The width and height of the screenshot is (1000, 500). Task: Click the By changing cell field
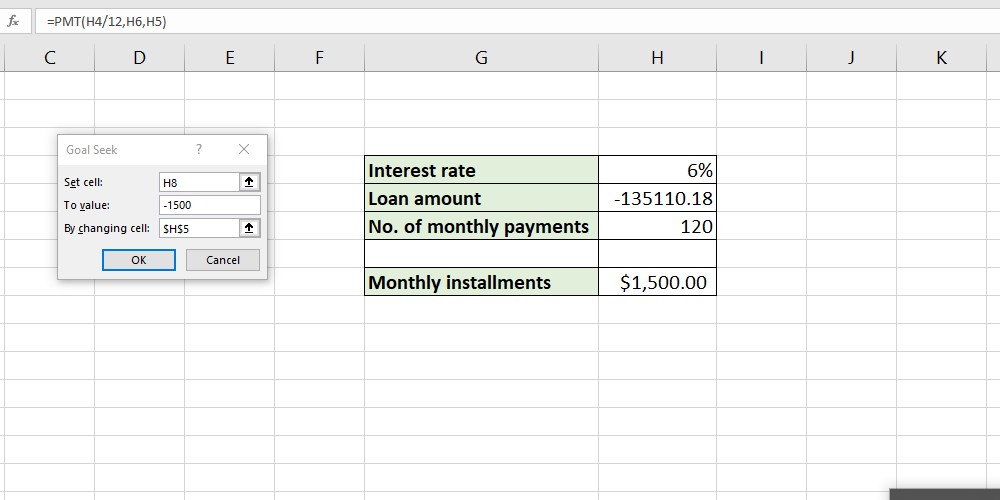pos(200,228)
